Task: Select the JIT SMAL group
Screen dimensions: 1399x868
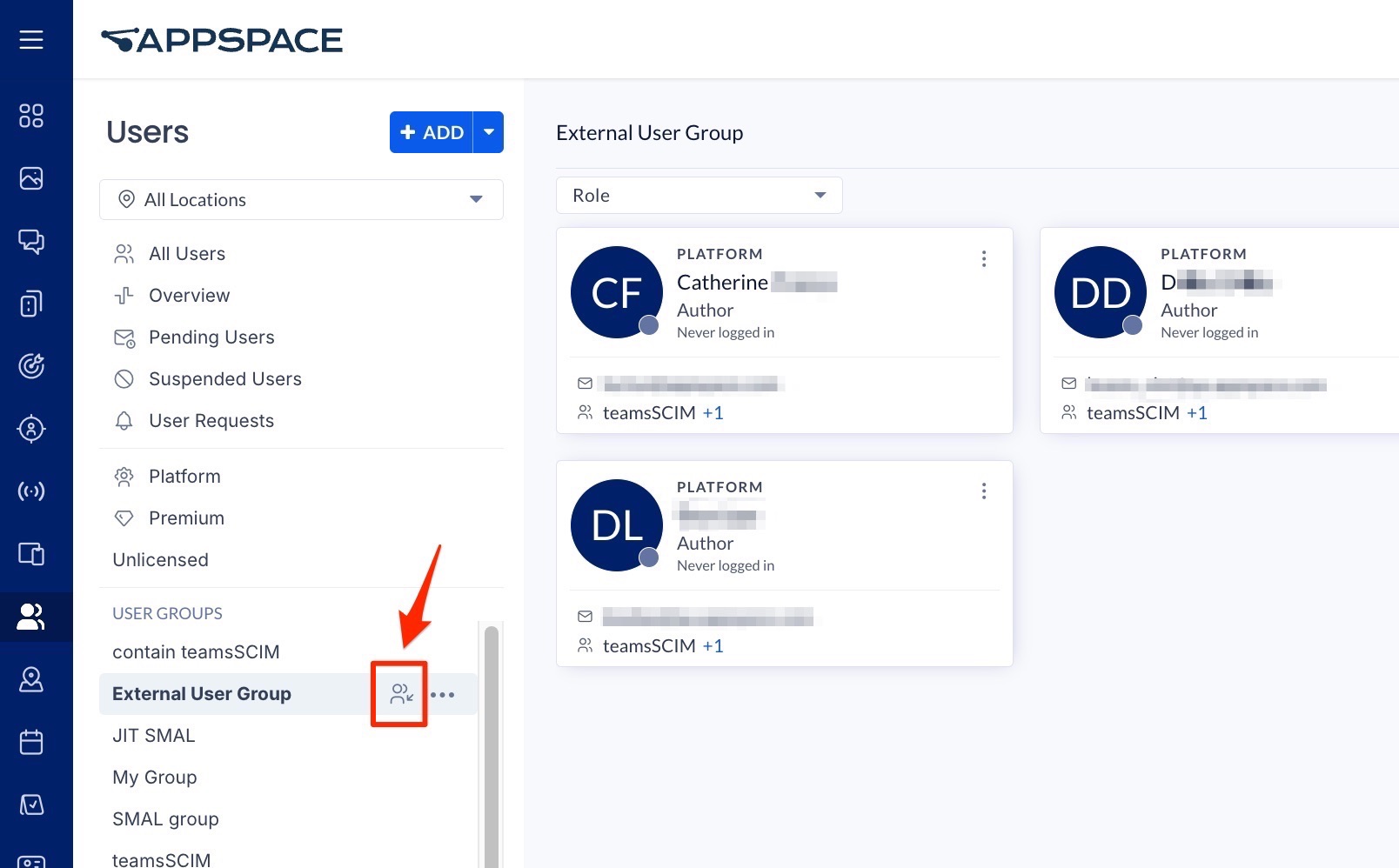Action: click(x=154, y=736)
